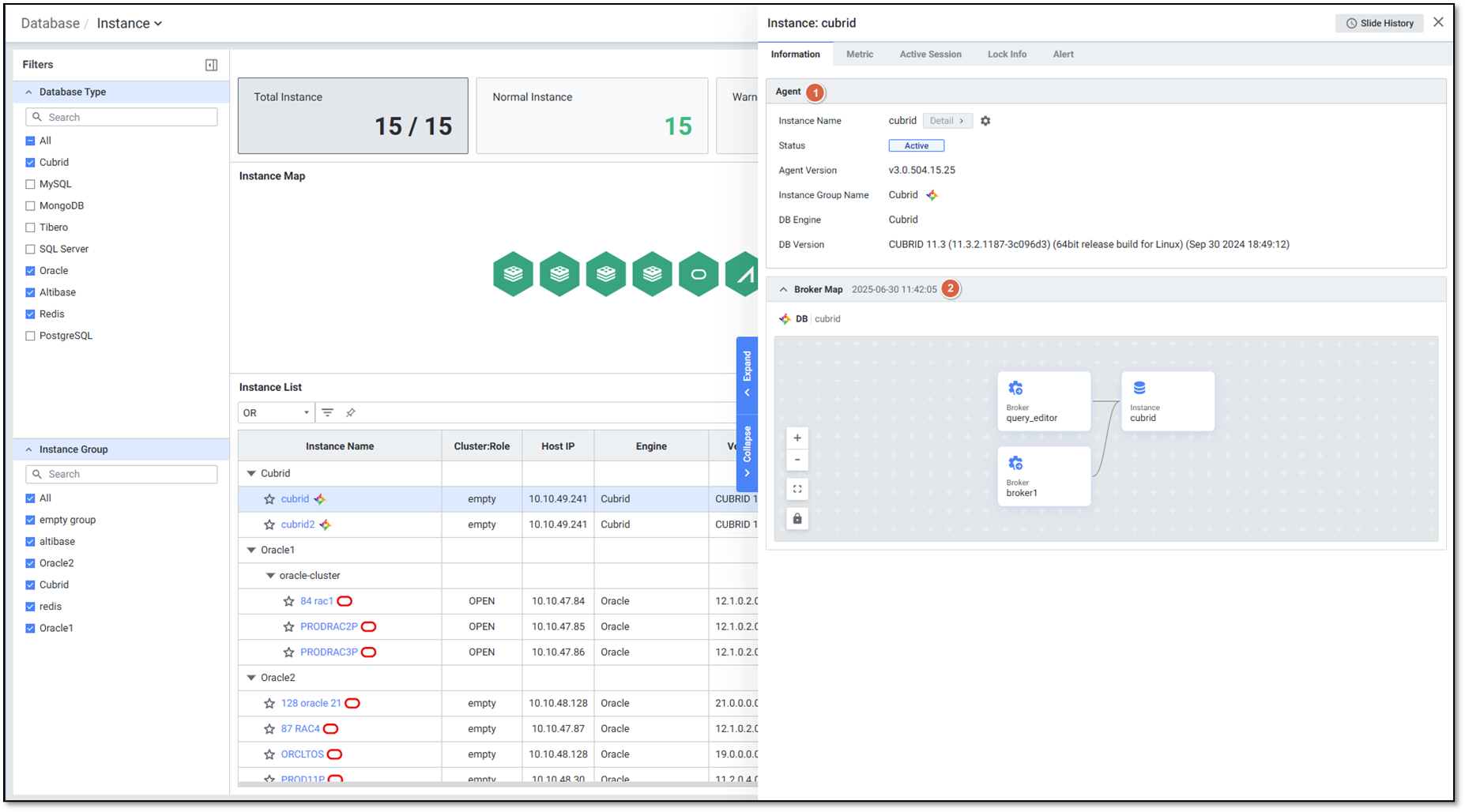Open the PRODRAC2P instance link
Image resolution: width=1465 pixels, height=812 pixels.
pyautogui.click(x=329, y=626)
